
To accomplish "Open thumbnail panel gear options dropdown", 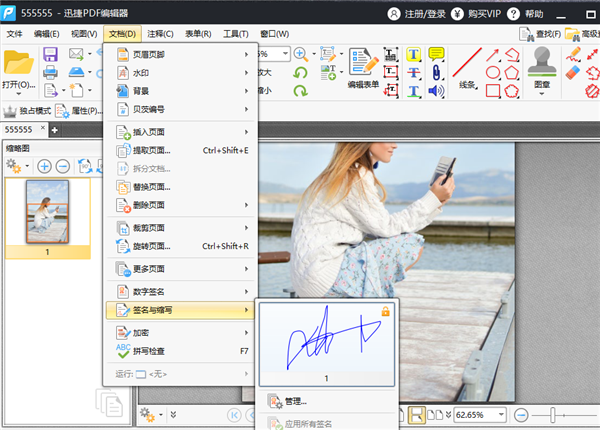I will [17, 165].
